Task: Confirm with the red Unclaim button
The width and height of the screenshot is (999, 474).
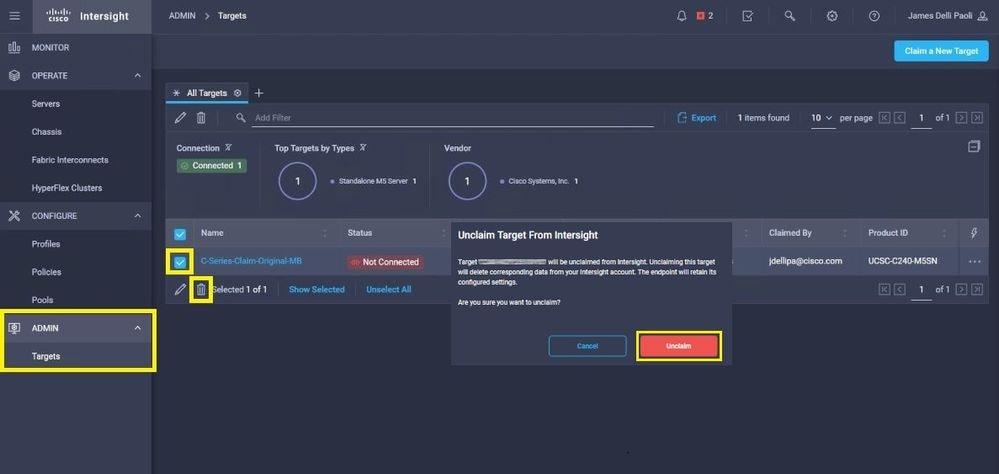Action: (679, 346)
